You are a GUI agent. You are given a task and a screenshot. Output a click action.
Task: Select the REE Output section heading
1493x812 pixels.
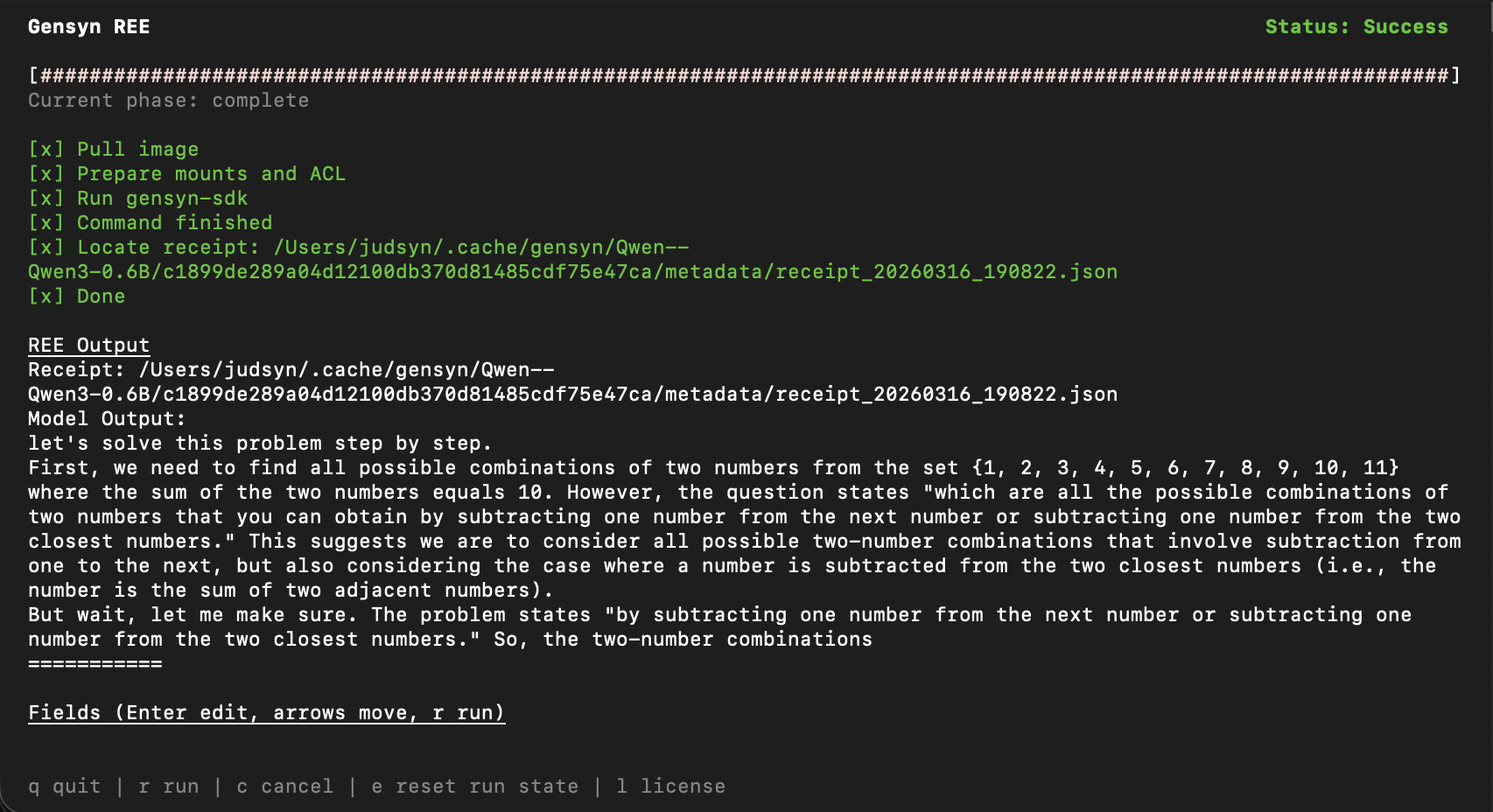click(88, 346)
